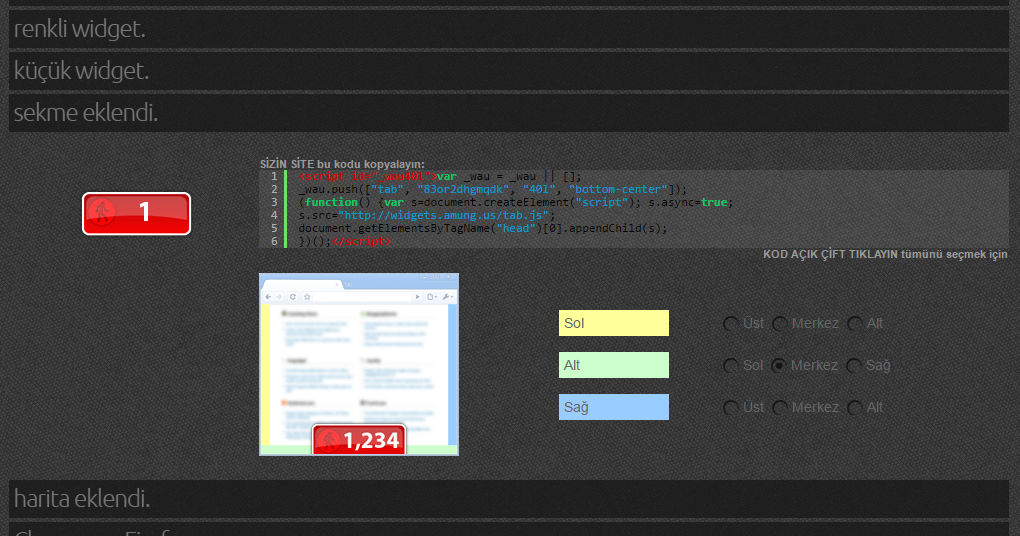The image size is (1020, 536).
Task: Collapse the 'sekme eklendi.' section header
Action: [x=509, y=113]
